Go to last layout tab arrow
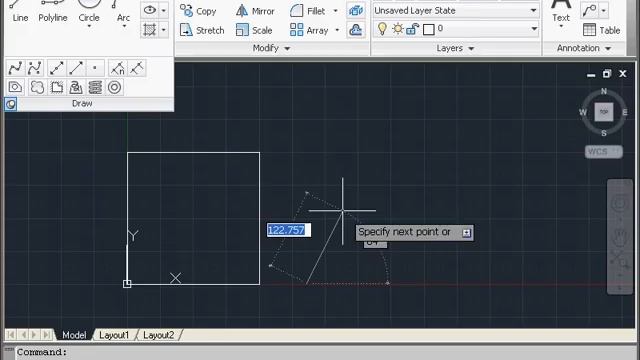This screenshot has width=640, height=360. (47, 335)
